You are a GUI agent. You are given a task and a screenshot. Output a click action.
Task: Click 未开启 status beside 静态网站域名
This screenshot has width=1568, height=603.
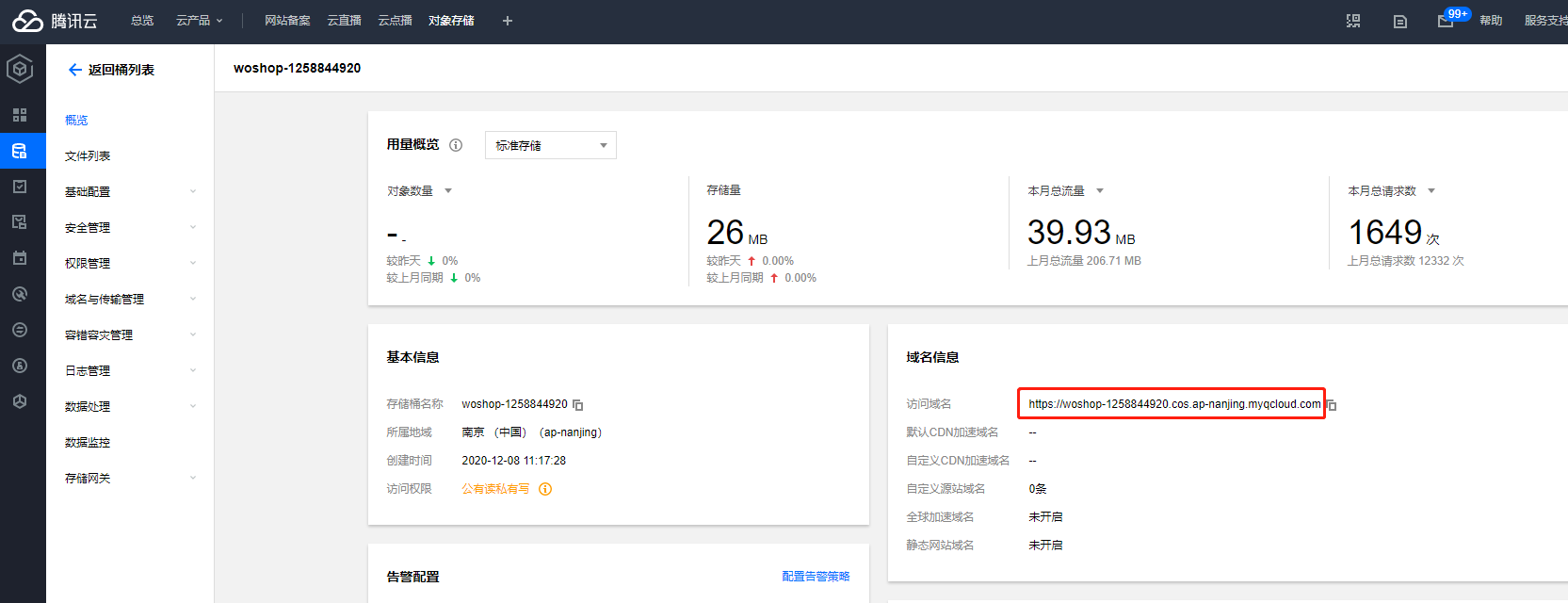tap(1045, 546)
